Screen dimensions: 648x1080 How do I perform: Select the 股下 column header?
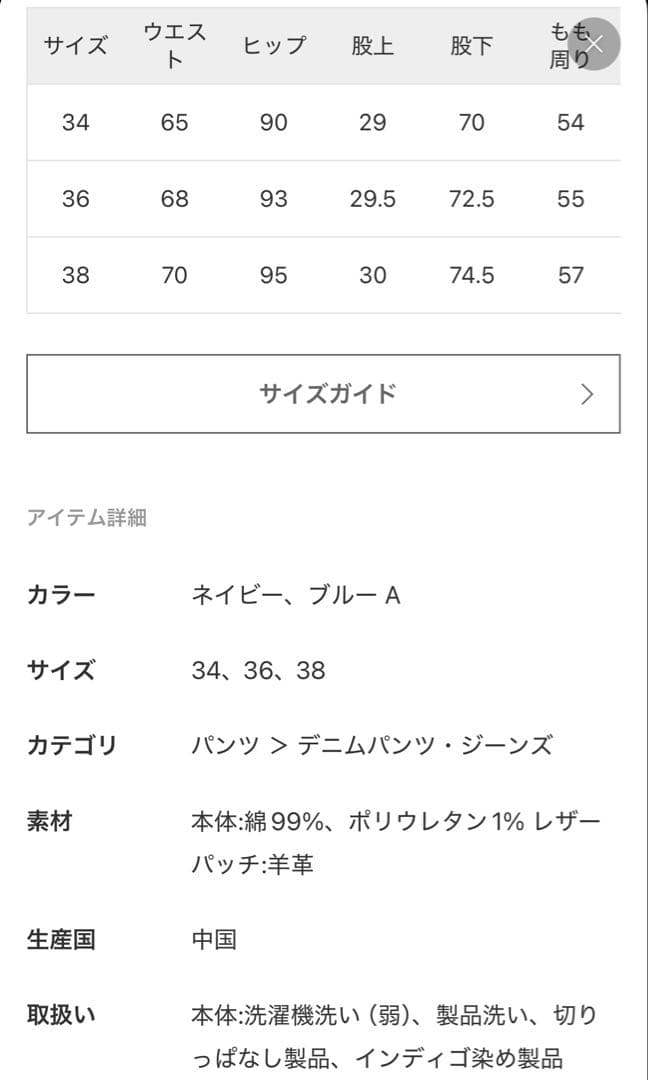[472, 44]
